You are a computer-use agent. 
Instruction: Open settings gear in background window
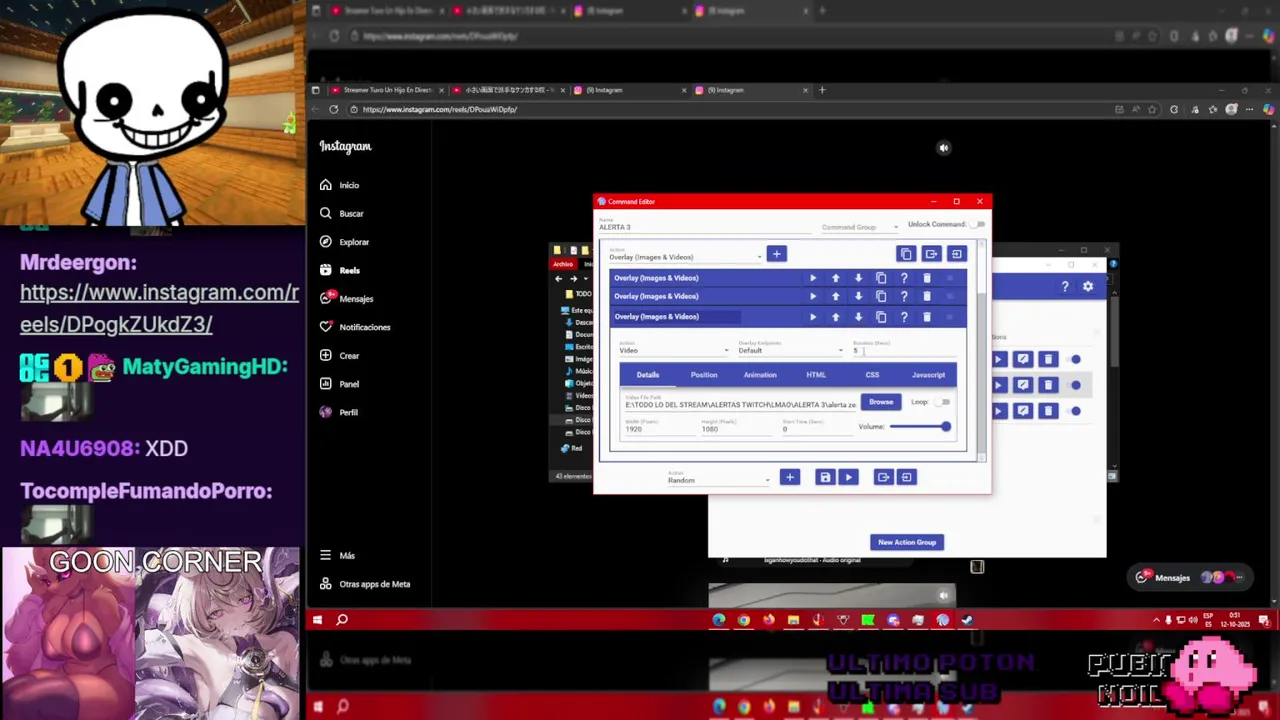(x=1088, y=287)
